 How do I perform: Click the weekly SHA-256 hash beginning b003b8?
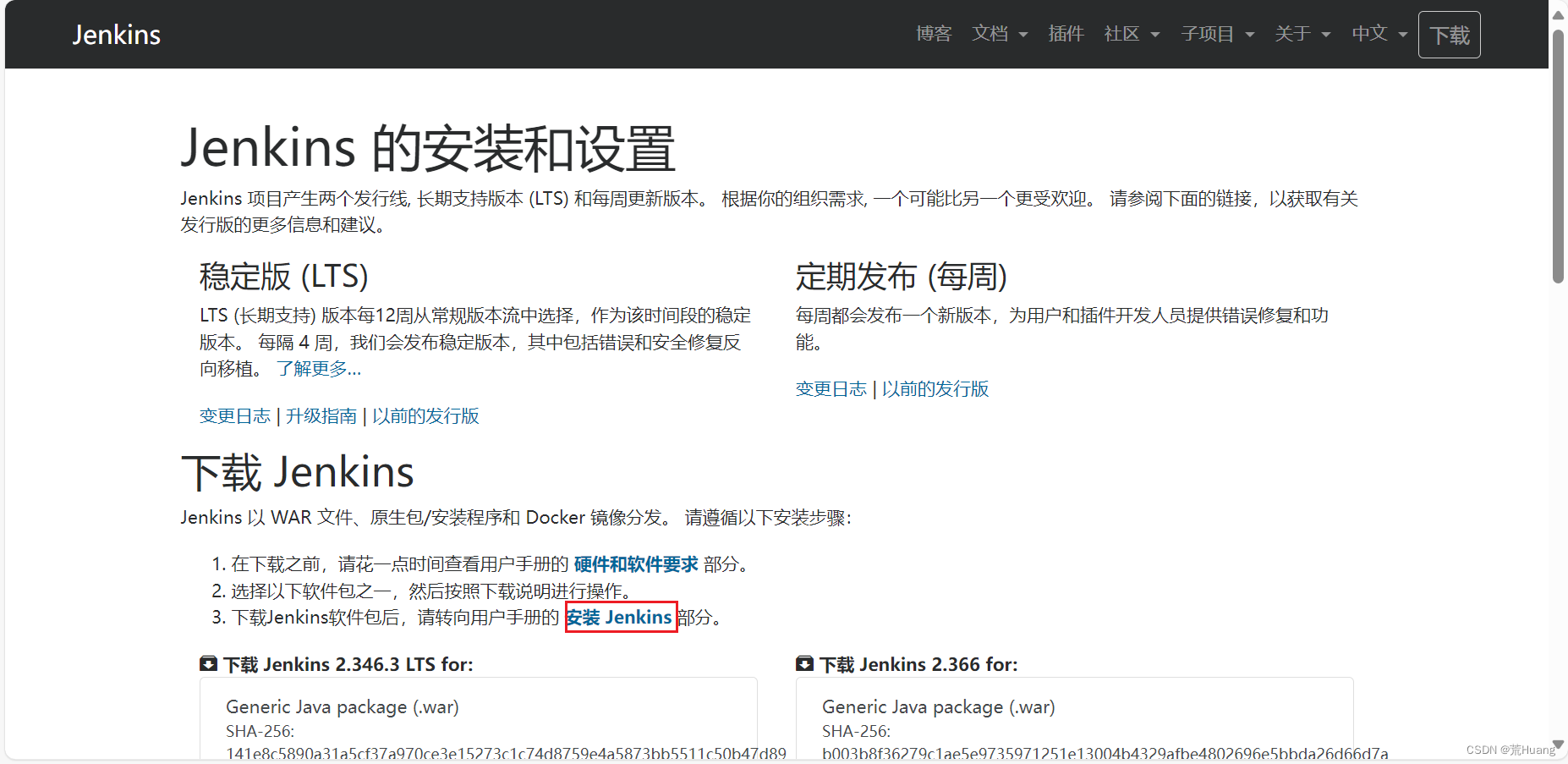pos(1105,753)
